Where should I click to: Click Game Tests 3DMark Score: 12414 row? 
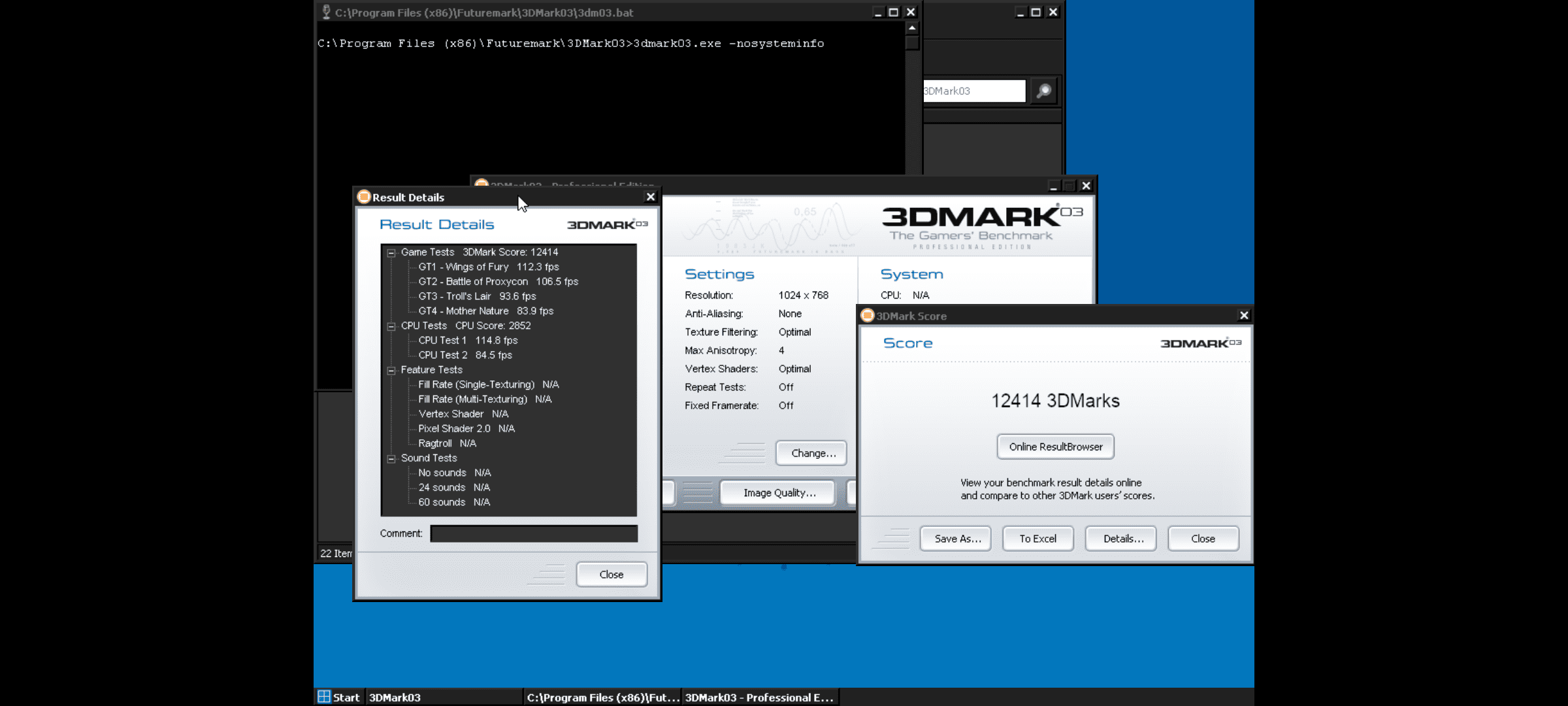pos(480,252)
